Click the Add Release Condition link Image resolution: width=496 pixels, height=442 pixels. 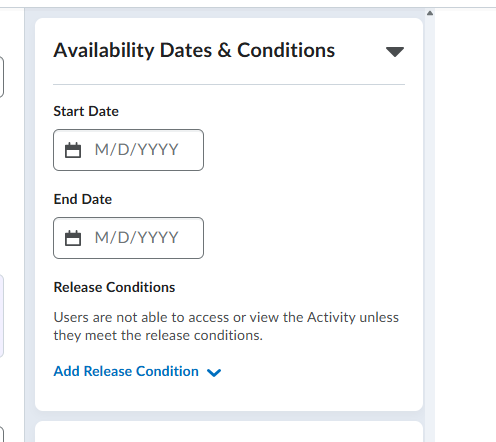coord(126,371)
